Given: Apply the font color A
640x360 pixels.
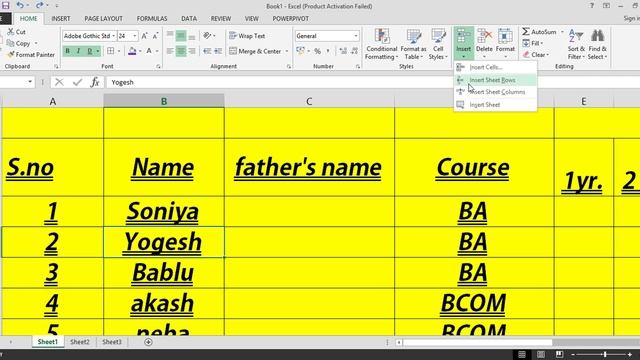Looking at the screenshot, I should (149, 51).
